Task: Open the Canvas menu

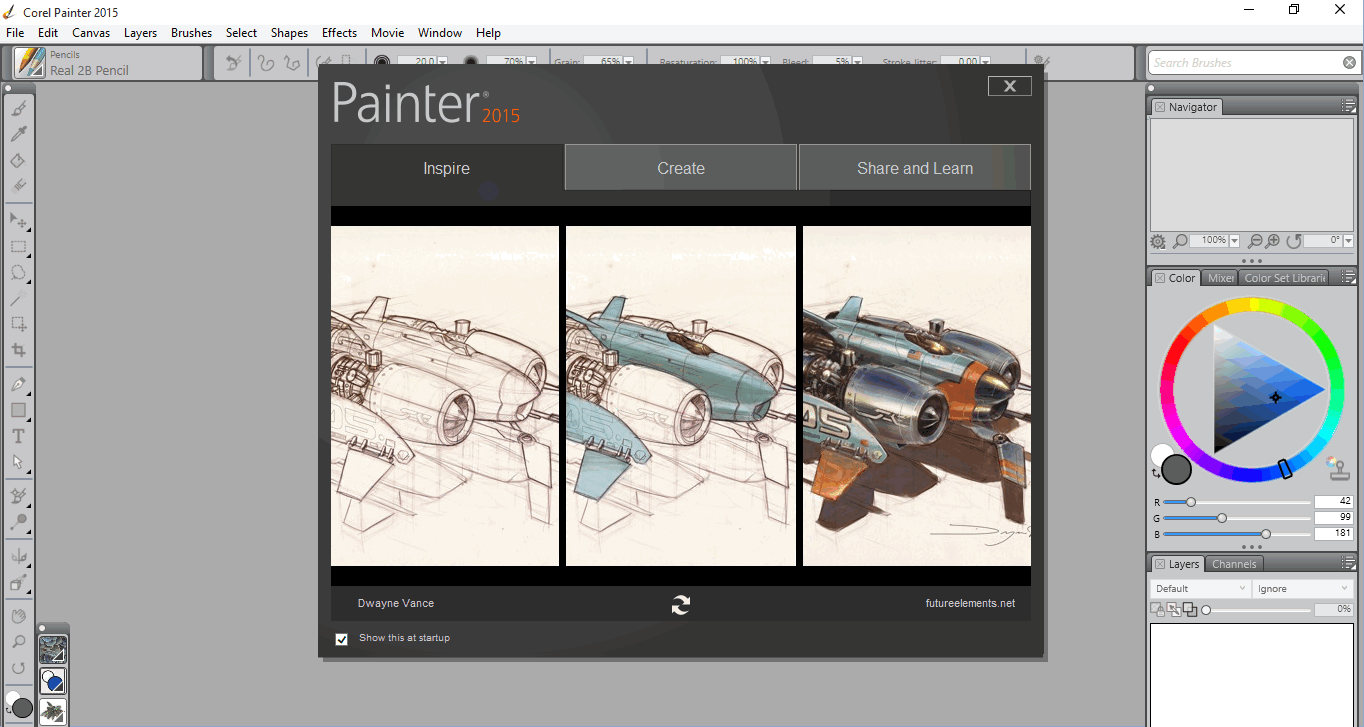Action: pyautogui.click(x=91, y=33)
